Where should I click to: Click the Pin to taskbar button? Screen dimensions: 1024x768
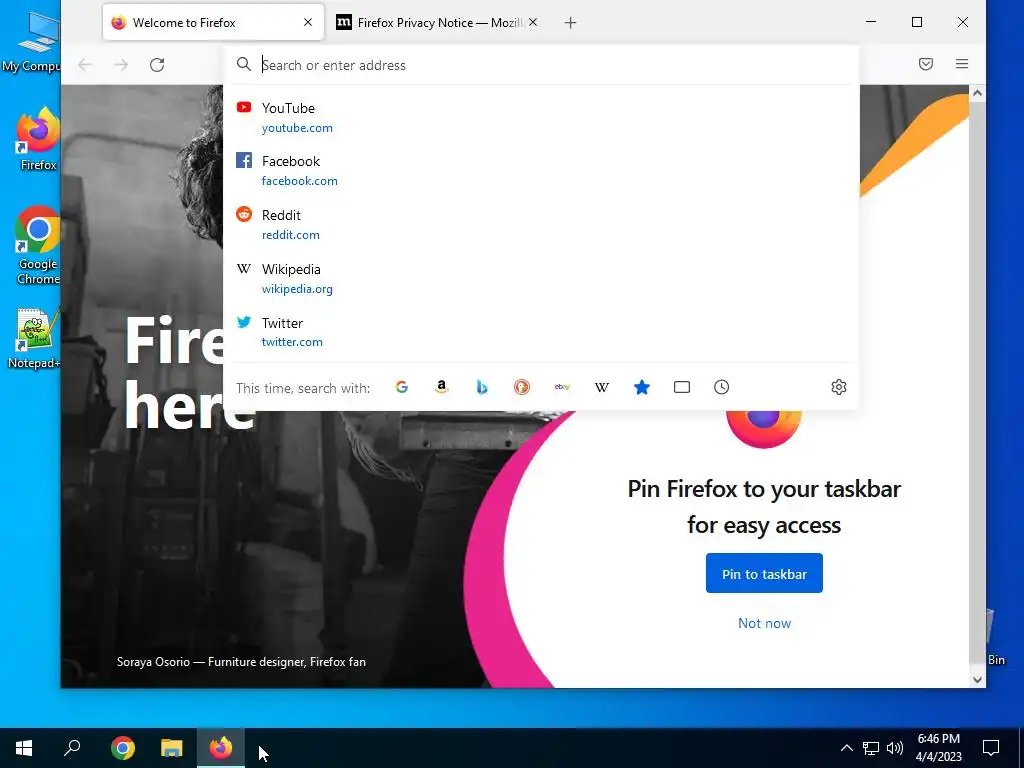[764, 573]
